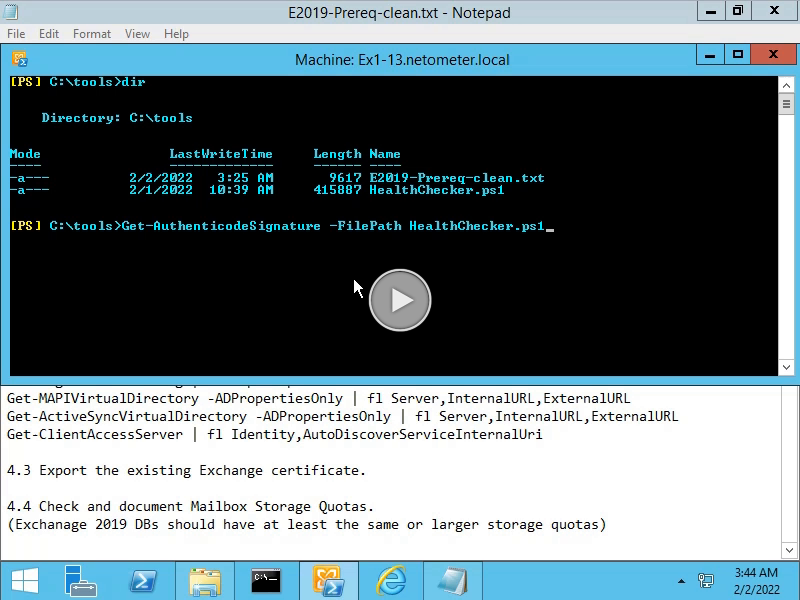Open the Windows Start button
800x600 pixels.
24,580
